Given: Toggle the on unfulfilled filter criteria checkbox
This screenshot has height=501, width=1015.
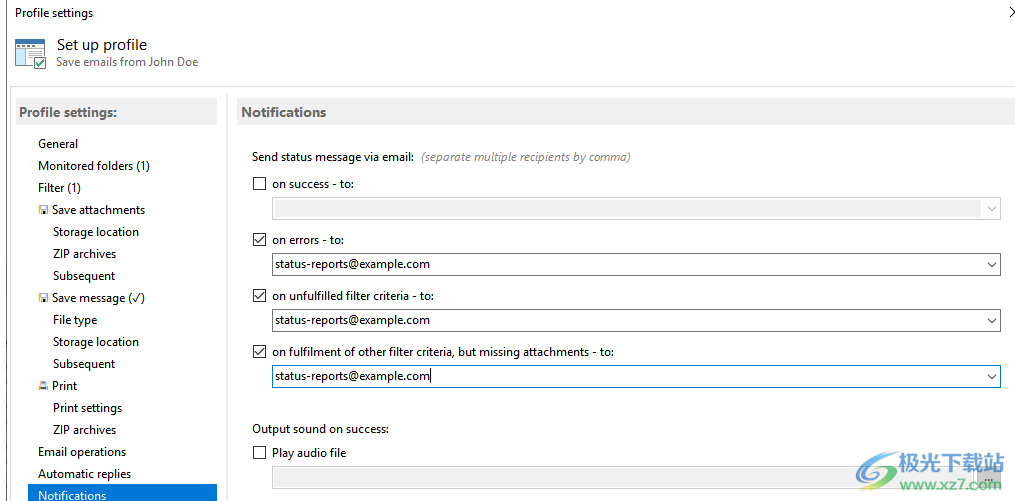Looking at the screenshot, I should coord(260,296).
